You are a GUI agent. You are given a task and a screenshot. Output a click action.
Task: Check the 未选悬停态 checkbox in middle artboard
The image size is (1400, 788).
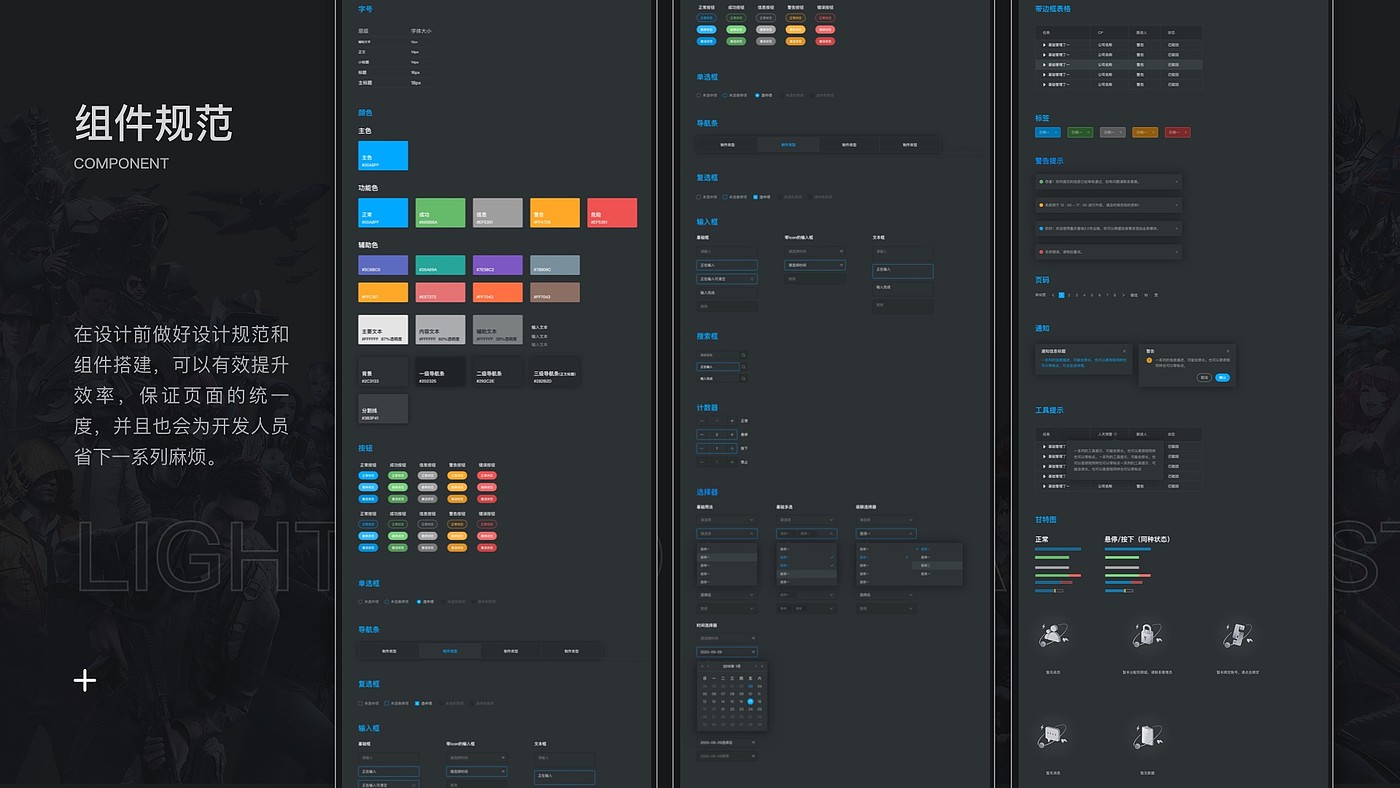click(x=726, y=197)
